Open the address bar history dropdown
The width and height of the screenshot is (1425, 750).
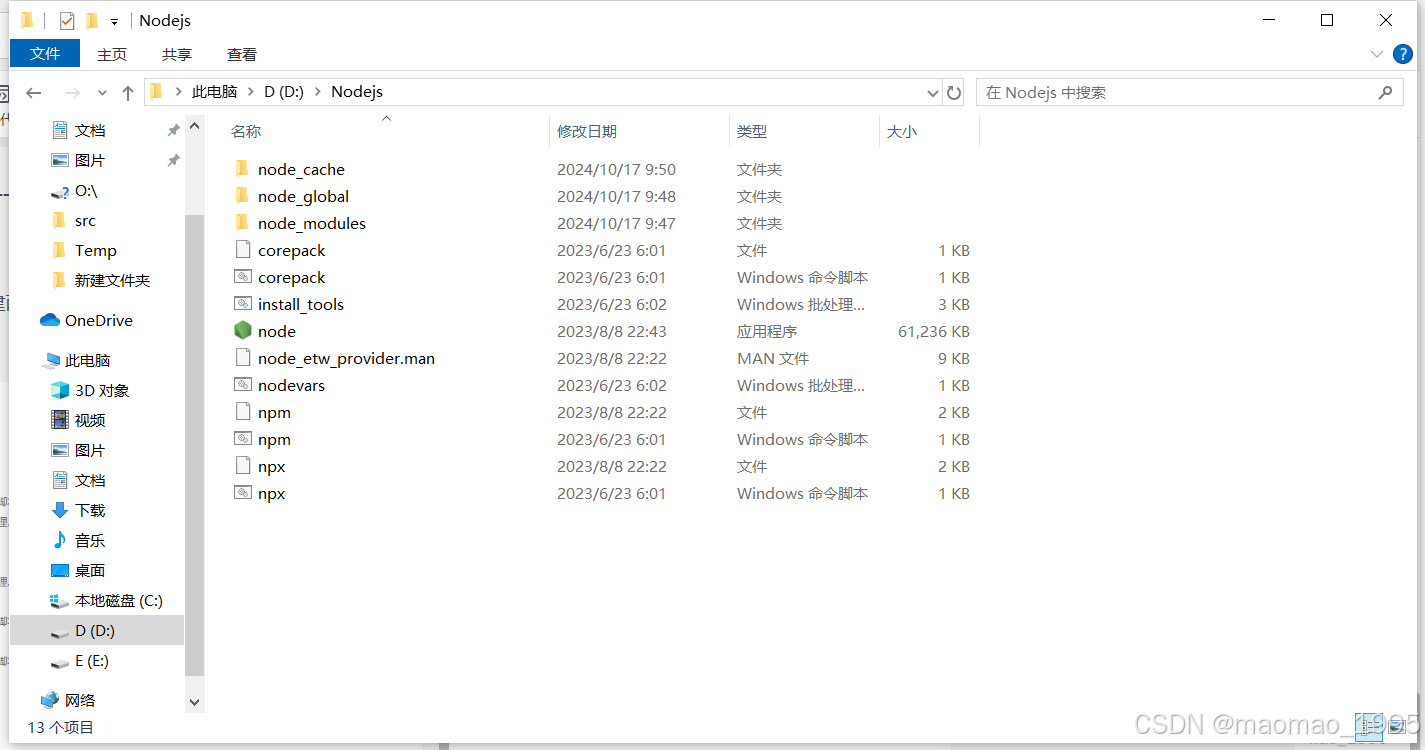[932, 92]
